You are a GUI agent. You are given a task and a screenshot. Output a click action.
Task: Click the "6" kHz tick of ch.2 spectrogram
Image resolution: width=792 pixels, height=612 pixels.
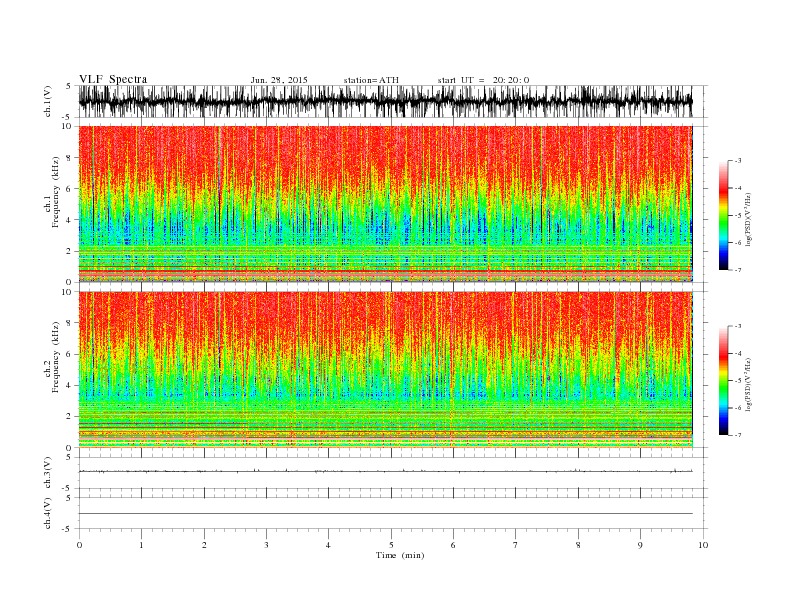point(70,354)
